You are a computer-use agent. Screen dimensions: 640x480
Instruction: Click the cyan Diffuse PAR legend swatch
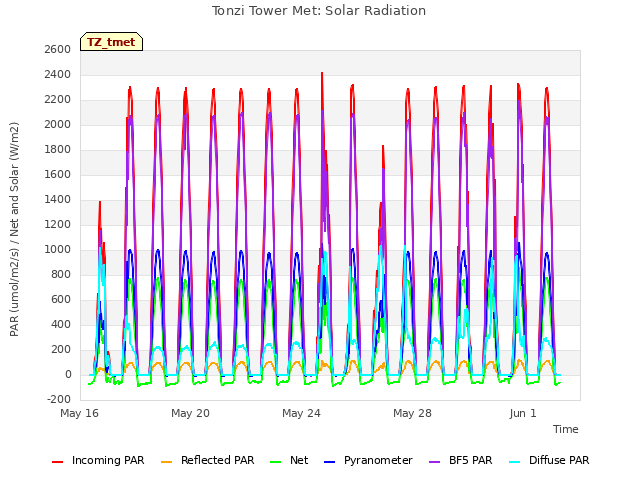tap(515, 462)
